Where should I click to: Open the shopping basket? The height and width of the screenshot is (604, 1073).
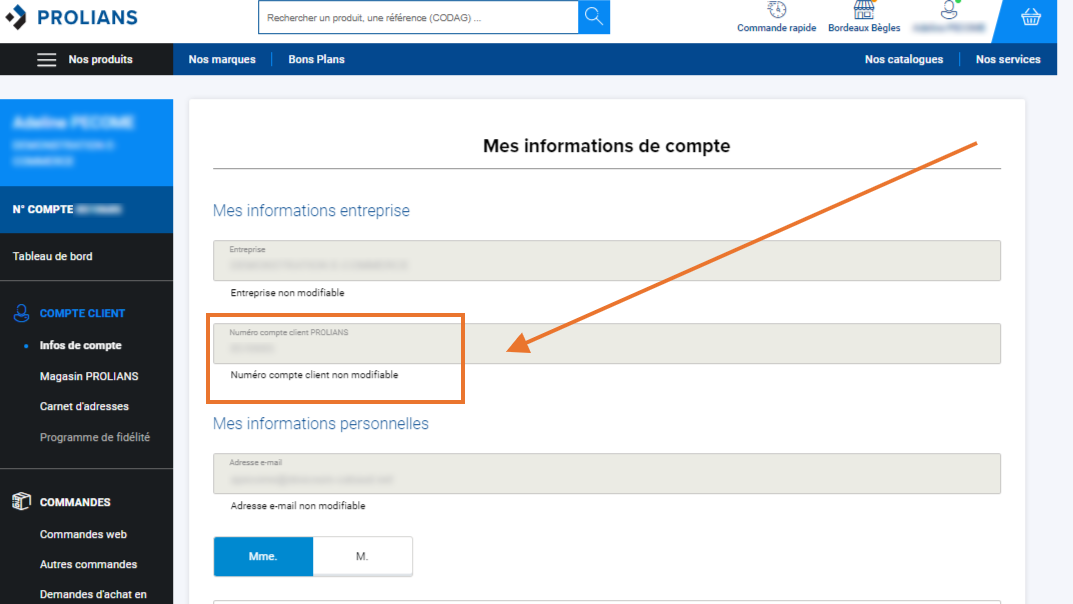1031,17
